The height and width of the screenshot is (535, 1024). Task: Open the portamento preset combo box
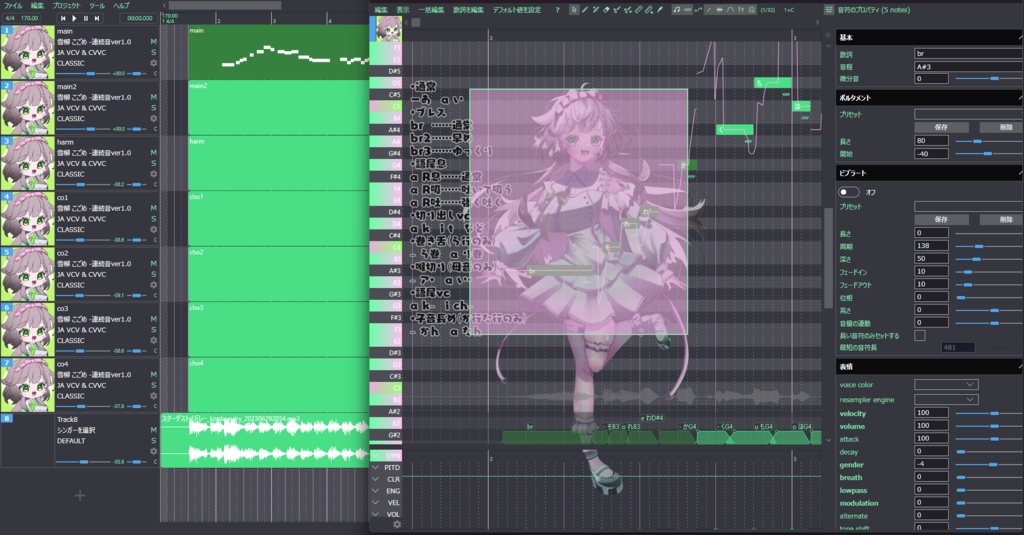969,114
